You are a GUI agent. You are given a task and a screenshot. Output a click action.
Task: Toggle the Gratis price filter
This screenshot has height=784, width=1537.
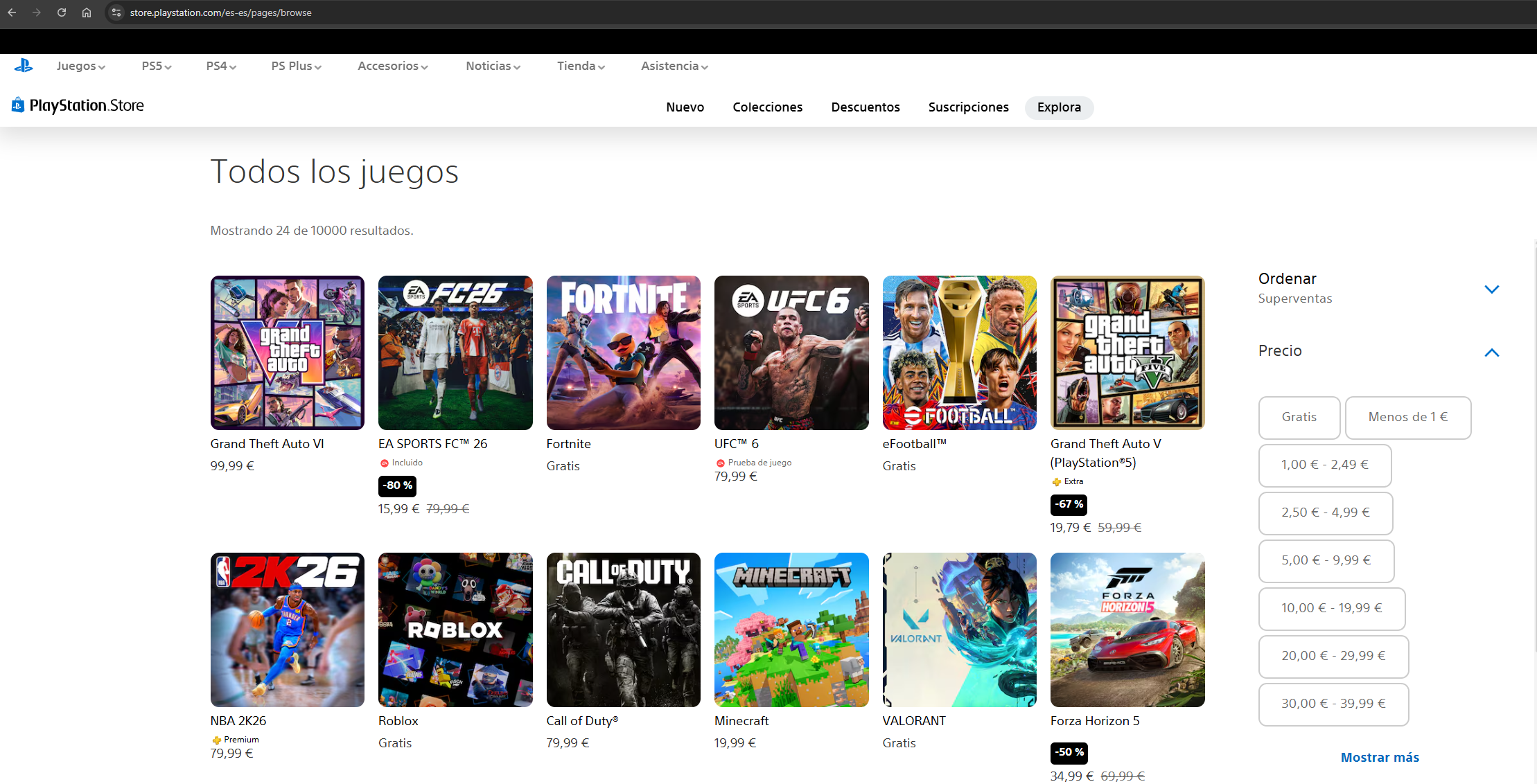[1299, 417]
